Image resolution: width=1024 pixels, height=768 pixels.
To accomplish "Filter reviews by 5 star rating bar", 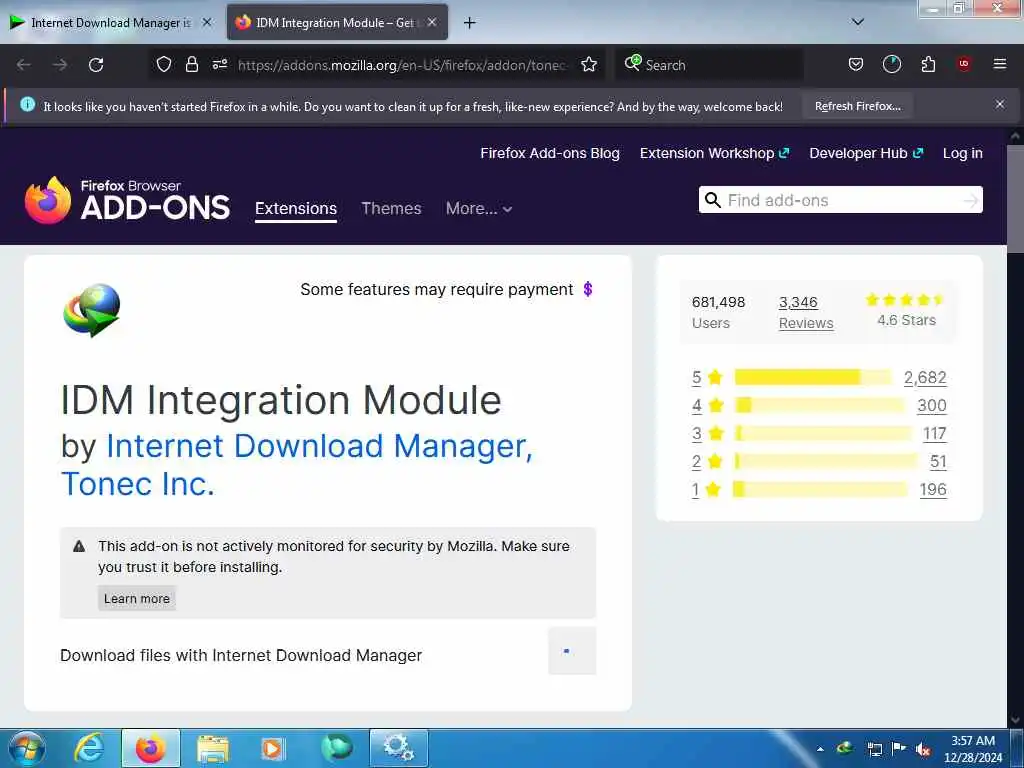I will coord(812,377).
